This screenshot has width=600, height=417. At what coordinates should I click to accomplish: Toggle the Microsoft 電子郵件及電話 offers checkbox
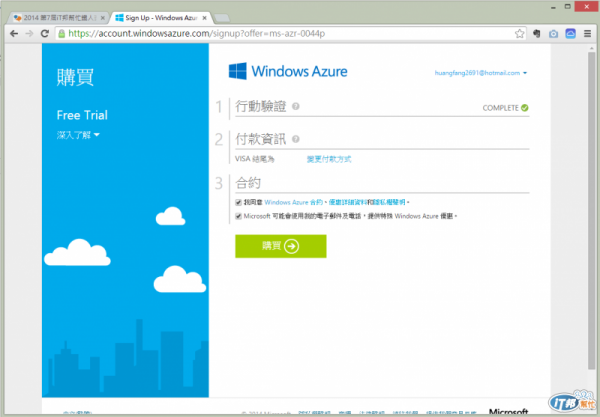point(238,216)
